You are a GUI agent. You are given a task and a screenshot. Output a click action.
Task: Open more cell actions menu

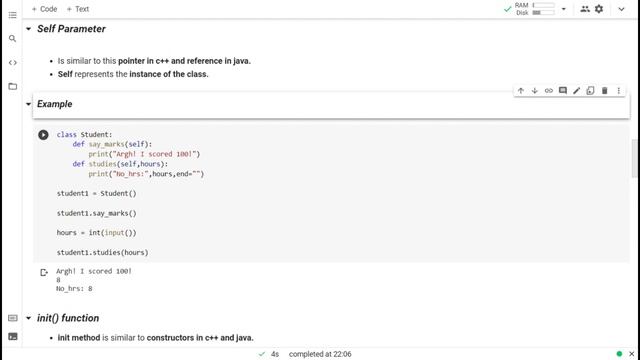pos(619,91)
